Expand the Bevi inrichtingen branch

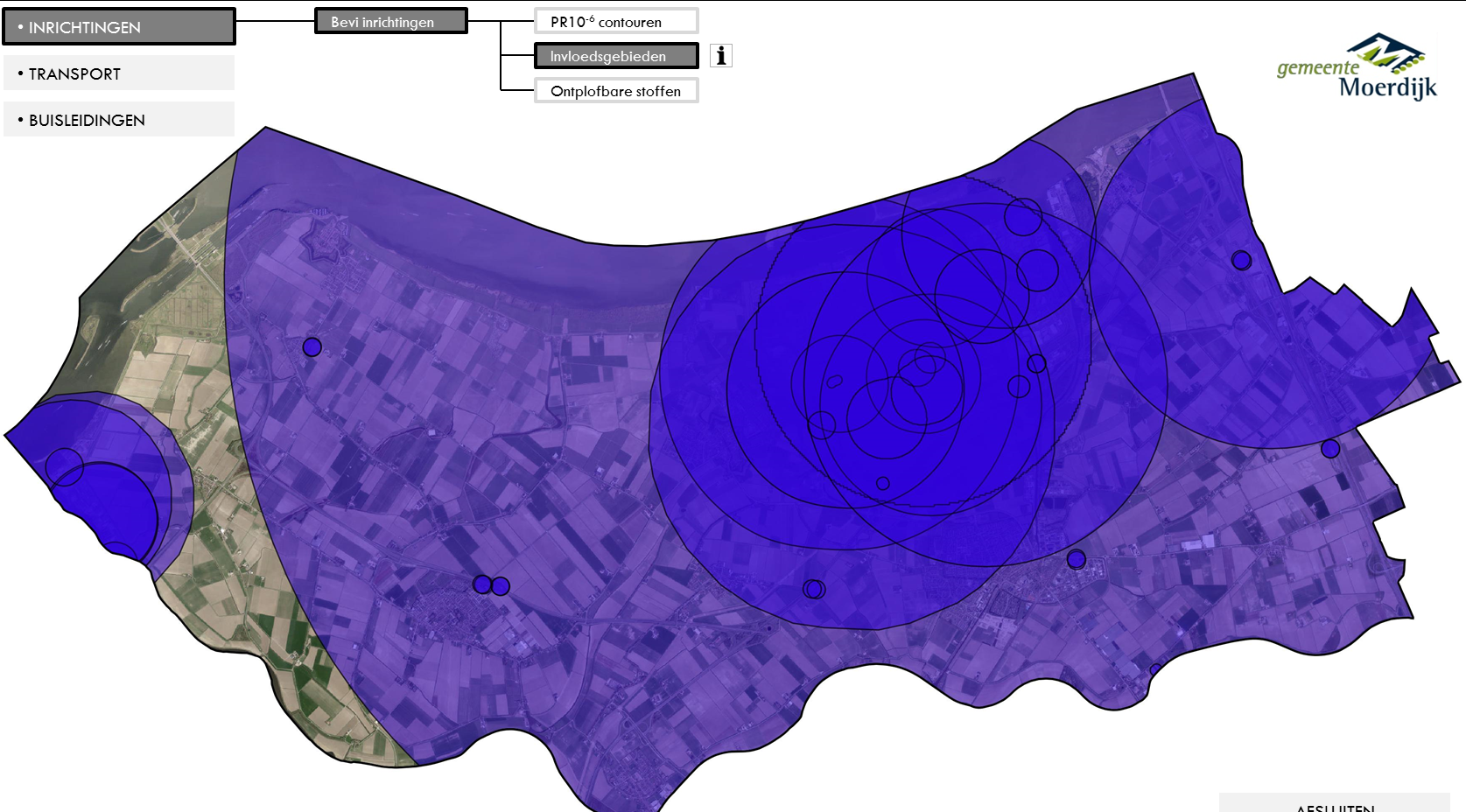(x=390, y=20)
